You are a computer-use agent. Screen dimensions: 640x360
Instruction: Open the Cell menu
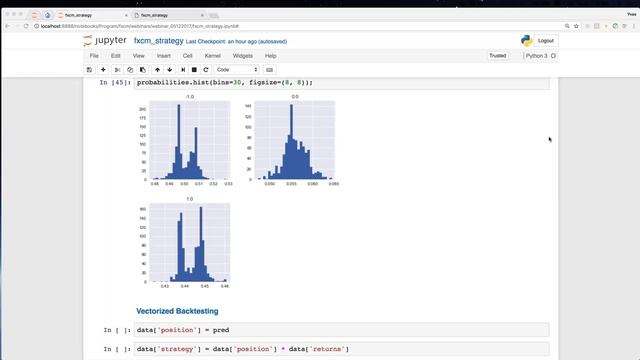(x=187, y=56)
